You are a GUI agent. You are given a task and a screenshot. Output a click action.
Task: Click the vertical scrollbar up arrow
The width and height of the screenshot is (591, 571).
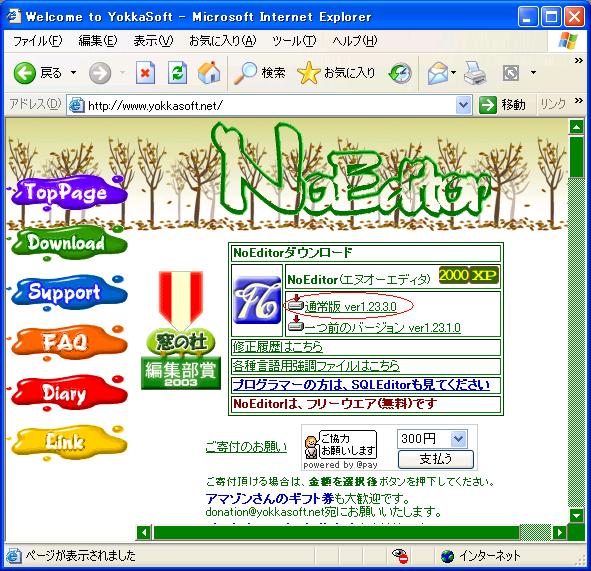pyautogui.click(x=576, y=127)
